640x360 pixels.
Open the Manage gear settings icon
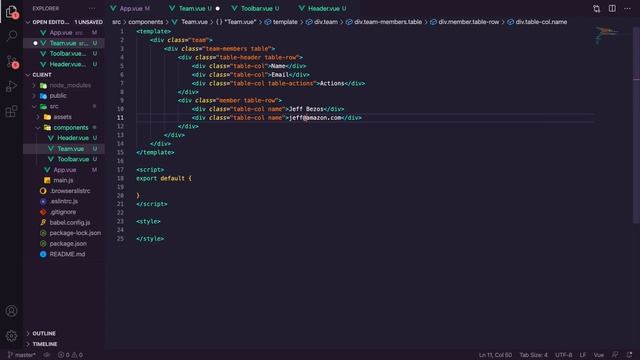tap(11, 336)
